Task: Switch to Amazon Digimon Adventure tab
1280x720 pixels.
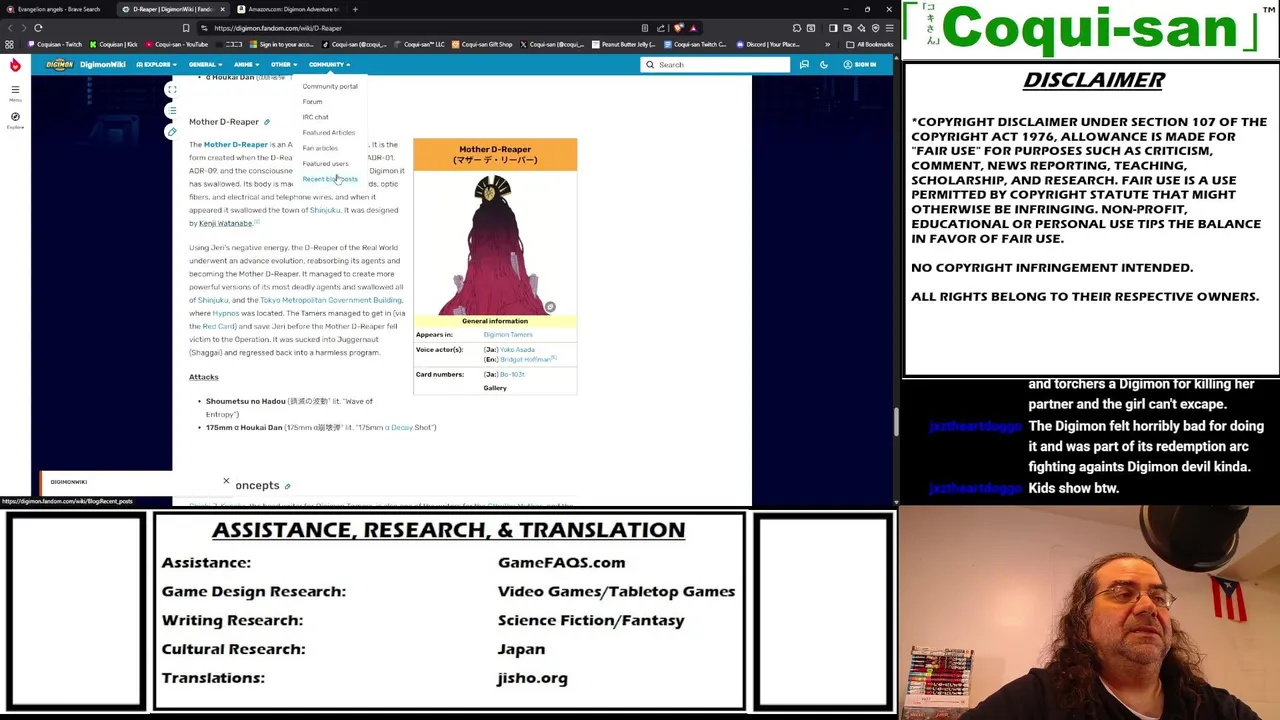Action: pyautogui.click(x=288, y=9)
